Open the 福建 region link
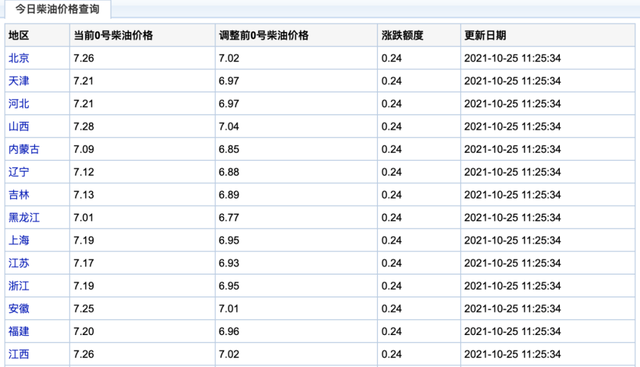The width and height of the screenshot is (640, 367). coord(19,331)
